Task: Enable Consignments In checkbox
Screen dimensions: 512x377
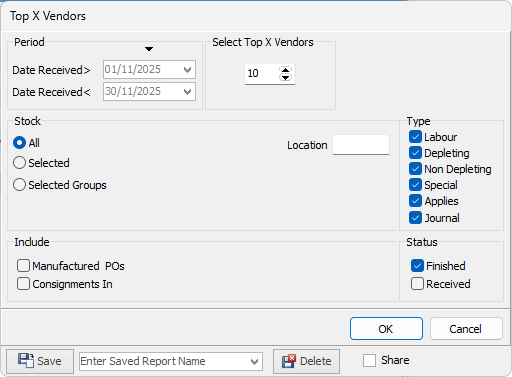Action: [x=23, y=284]
